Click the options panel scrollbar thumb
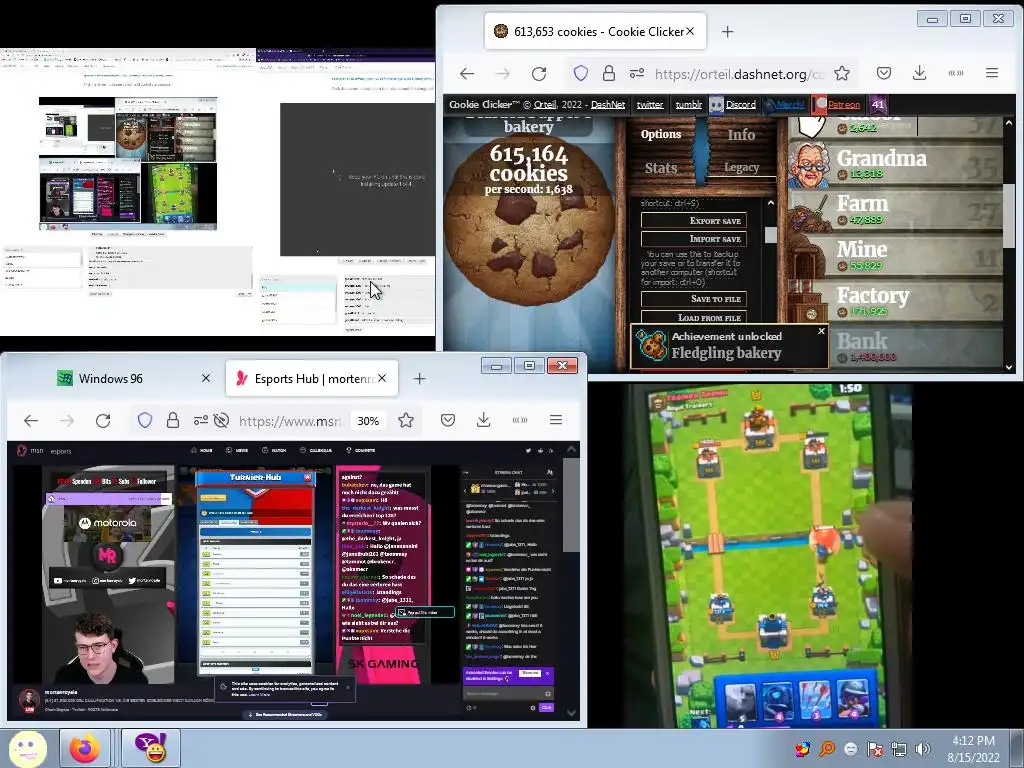The image size is (1024, 768). tap(771, 235)
